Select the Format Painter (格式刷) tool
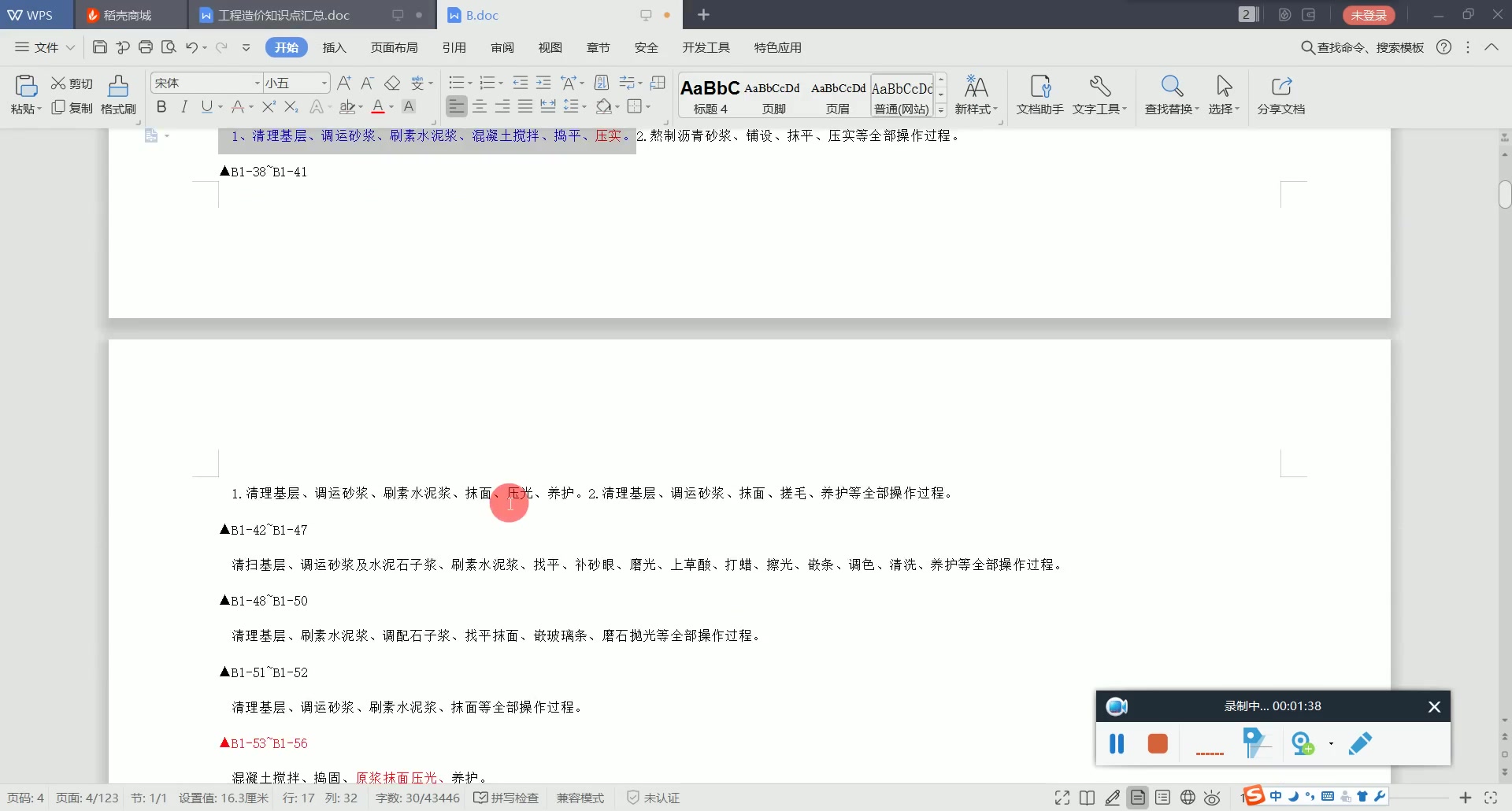Image resolution: width=1512 pixels, height=811 pixels. pyautogui.click(x=118, y=94)
